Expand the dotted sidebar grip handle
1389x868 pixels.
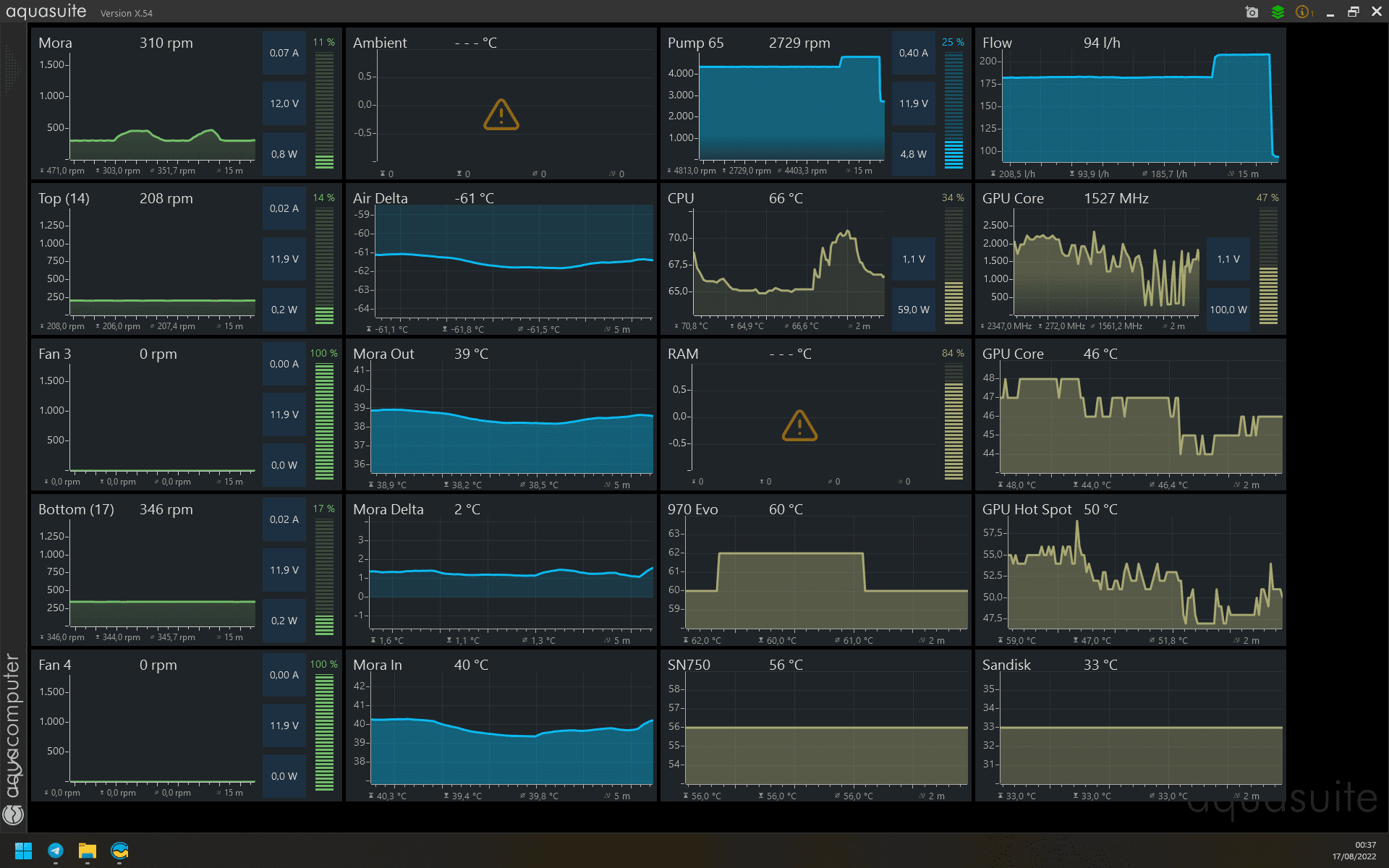[12, 70]
